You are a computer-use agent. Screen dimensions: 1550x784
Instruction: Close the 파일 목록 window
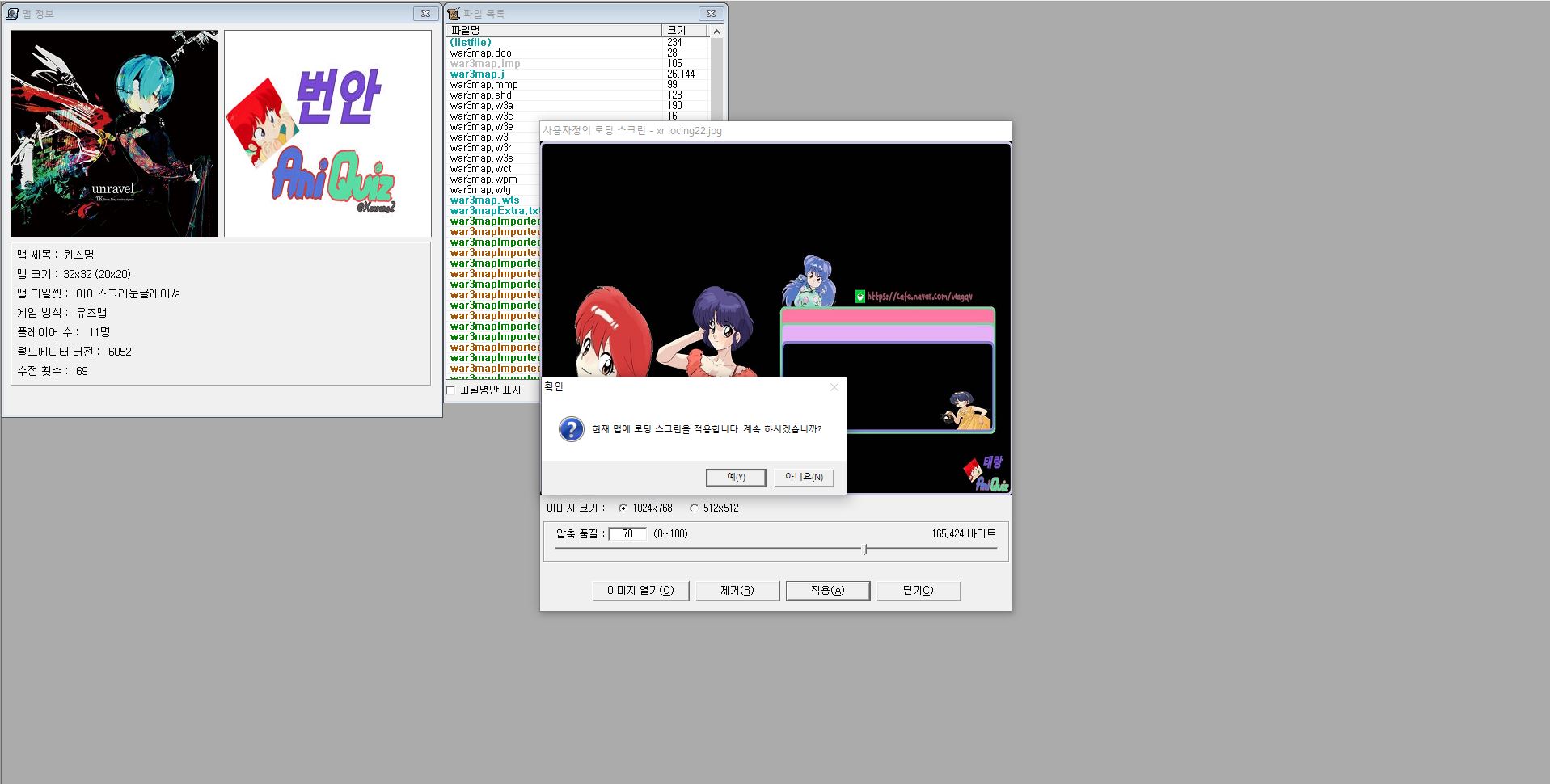[711, 13]
